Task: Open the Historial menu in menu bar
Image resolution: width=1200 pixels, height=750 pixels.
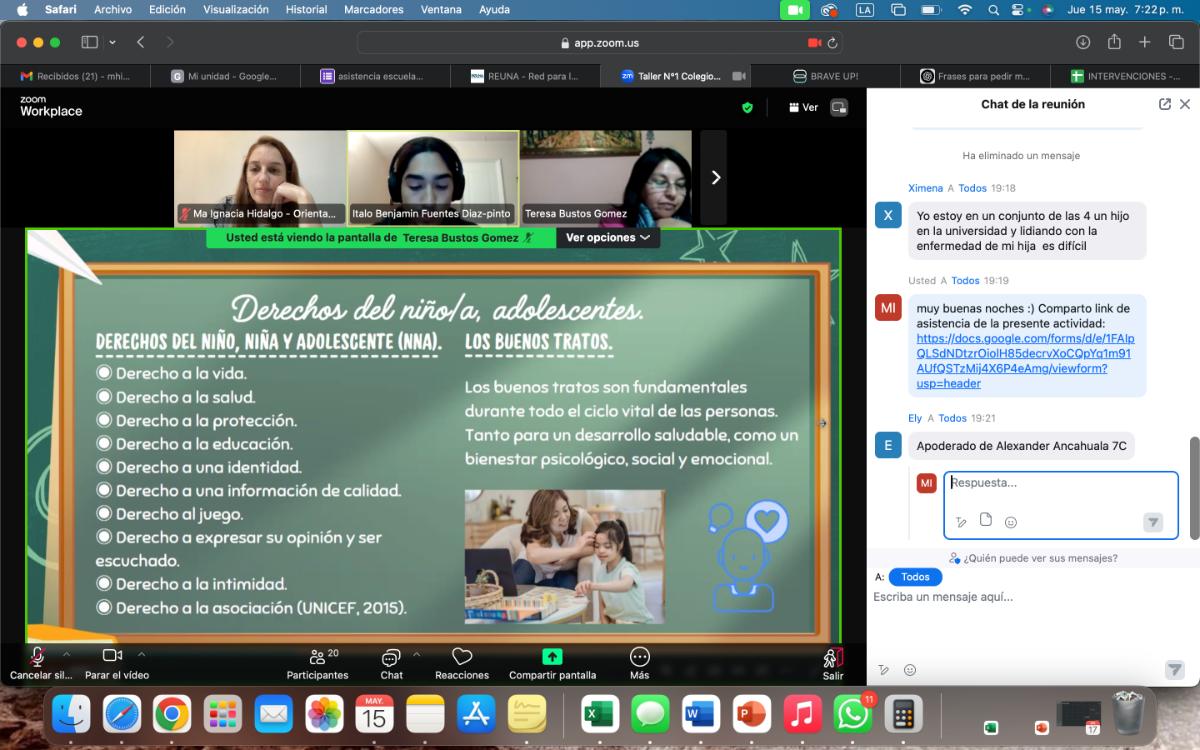Action: (306, 9)
